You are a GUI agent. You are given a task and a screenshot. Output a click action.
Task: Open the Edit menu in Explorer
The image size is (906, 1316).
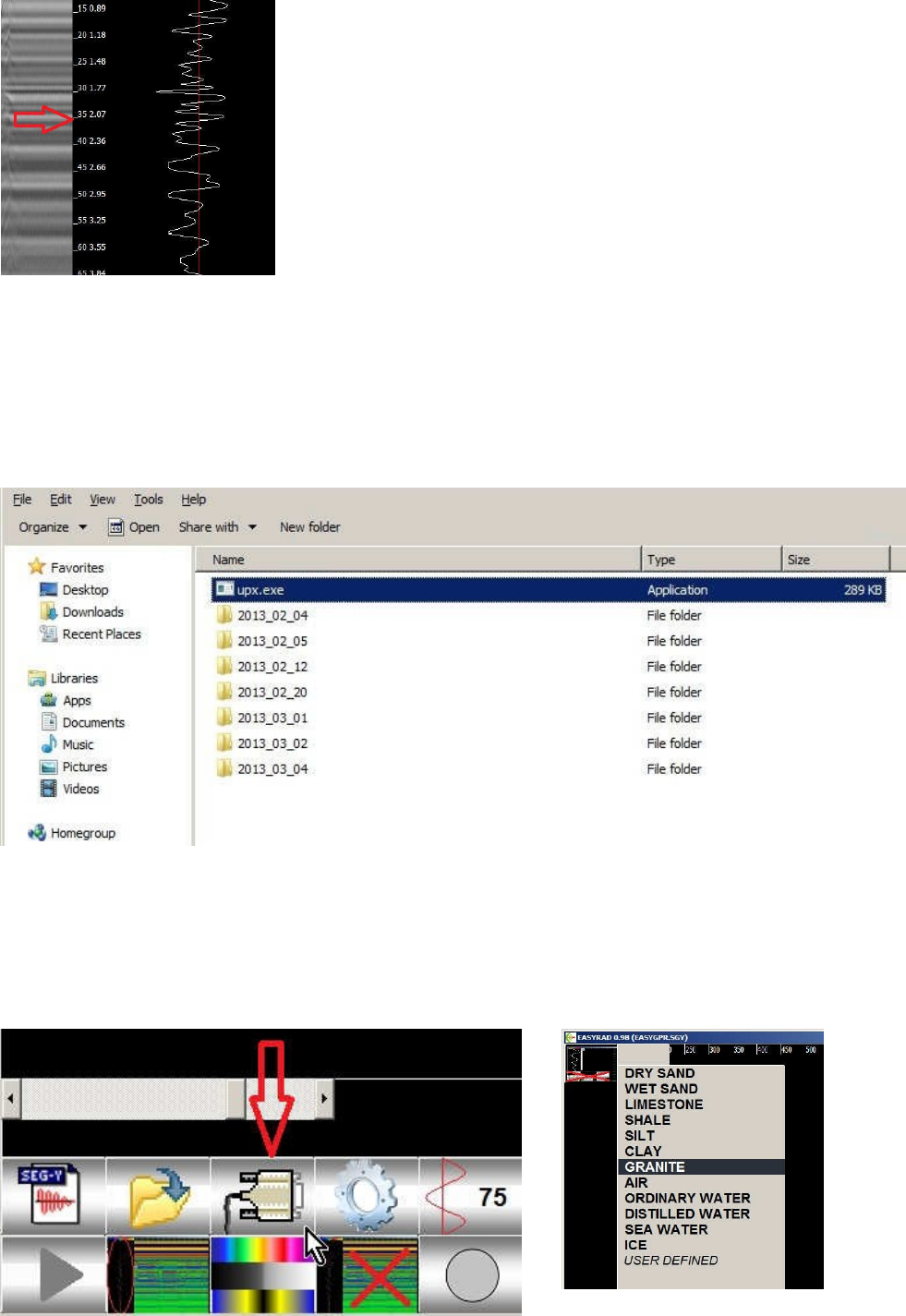[60, 499]
